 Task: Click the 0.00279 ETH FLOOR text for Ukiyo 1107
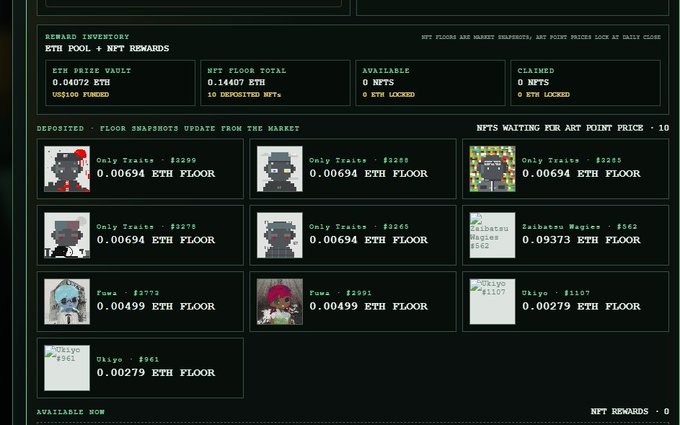click(x=581, y=306)
